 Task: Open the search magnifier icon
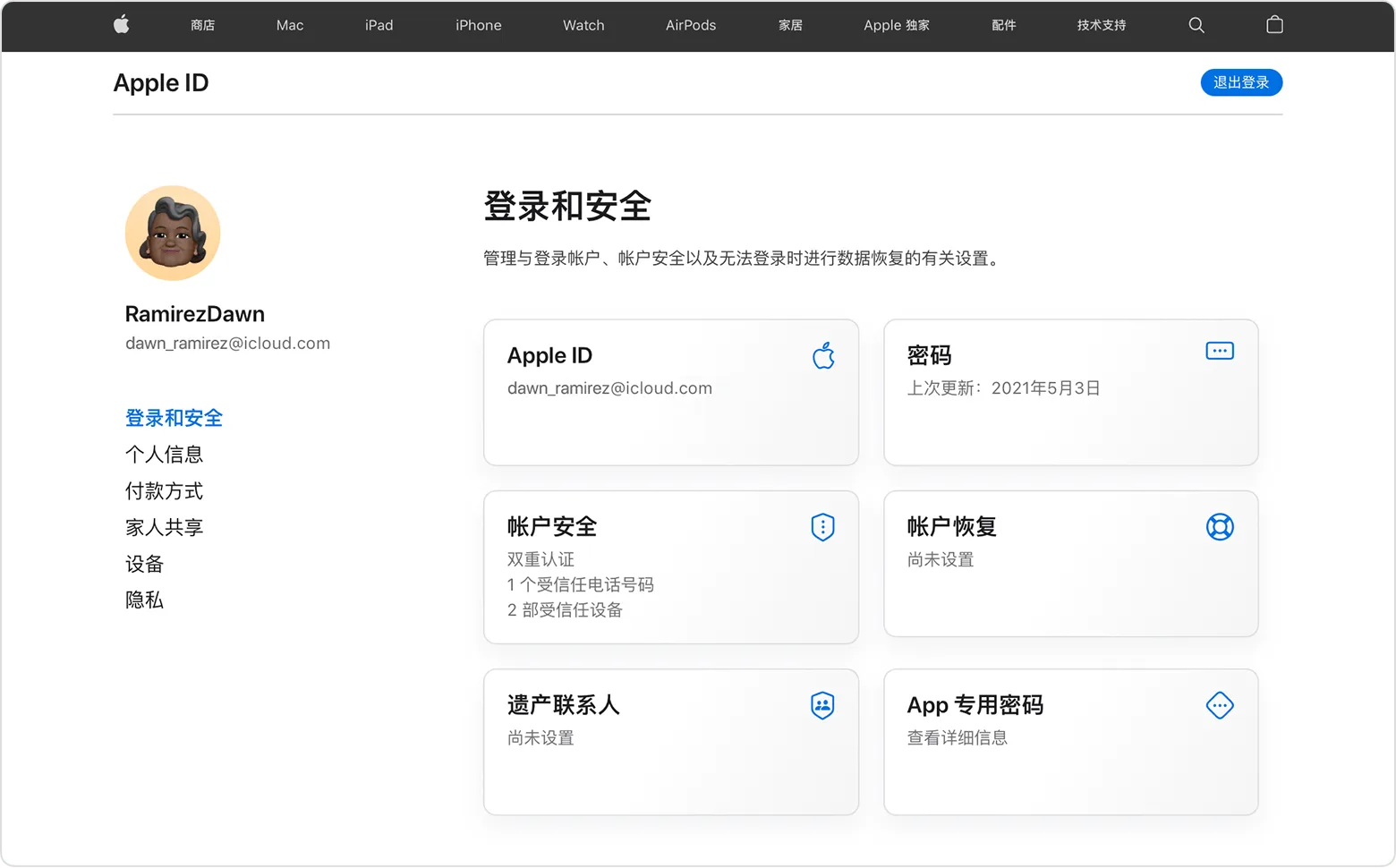1196,25
